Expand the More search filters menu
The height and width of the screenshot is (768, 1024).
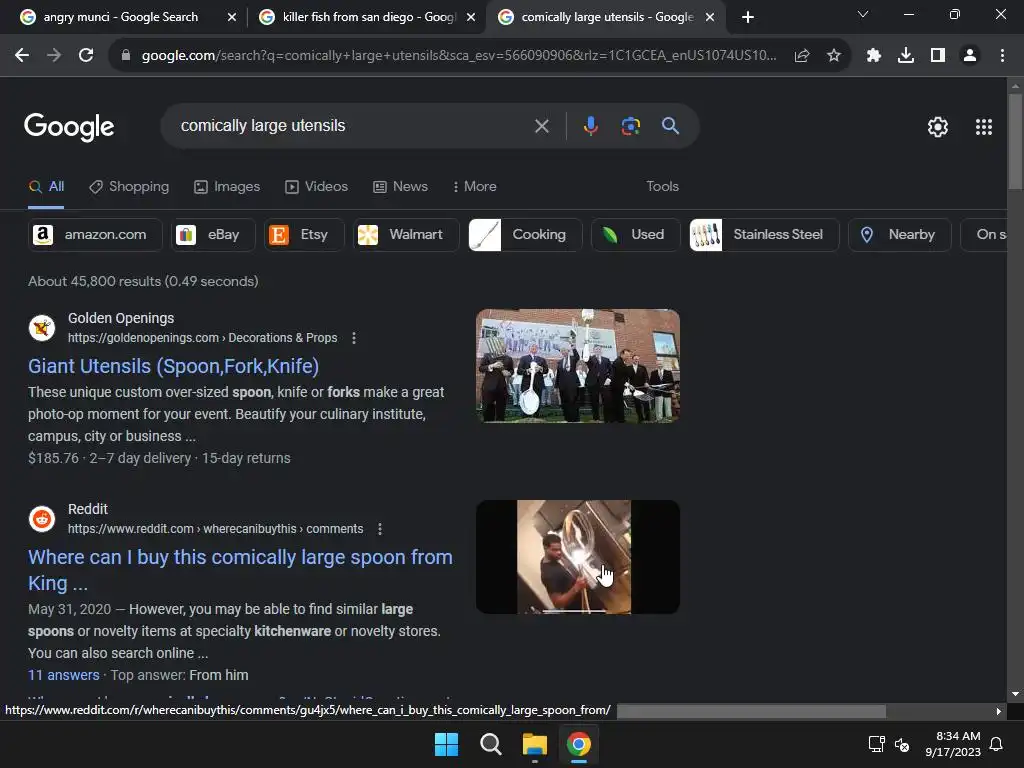coord(475,187)
